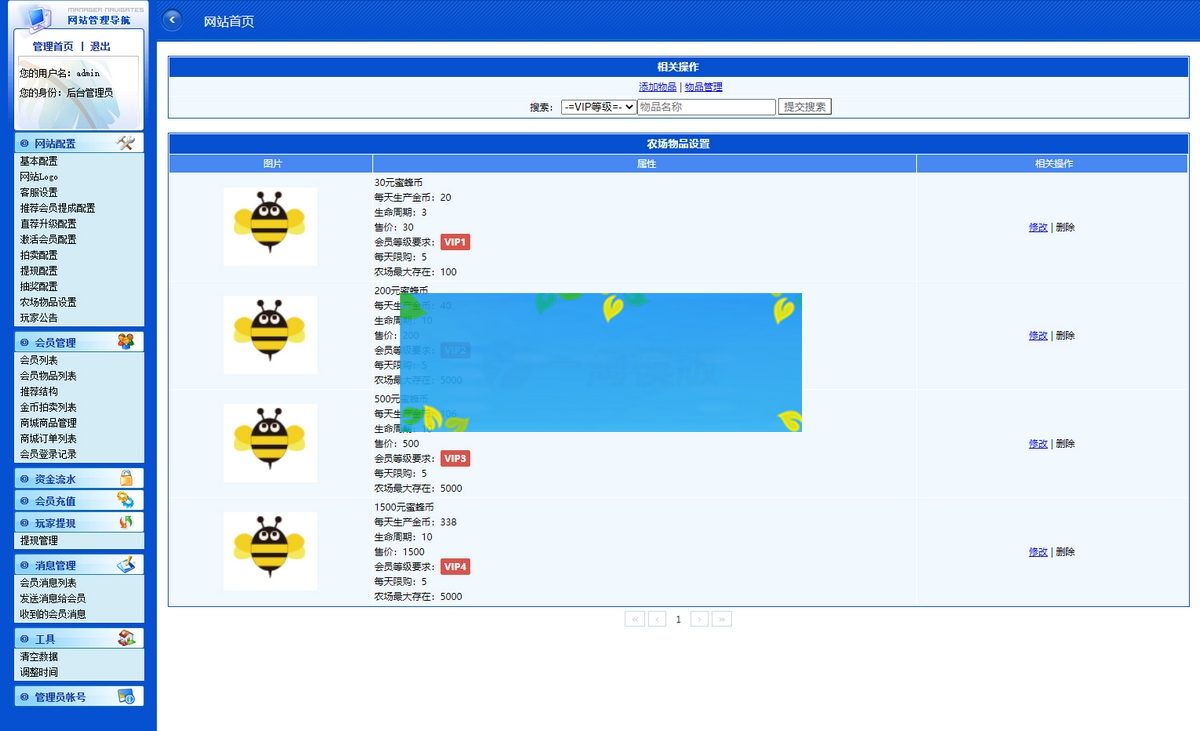Collapse the 网站配置 sidebar section
The image size is (1200, 731).
55,144
